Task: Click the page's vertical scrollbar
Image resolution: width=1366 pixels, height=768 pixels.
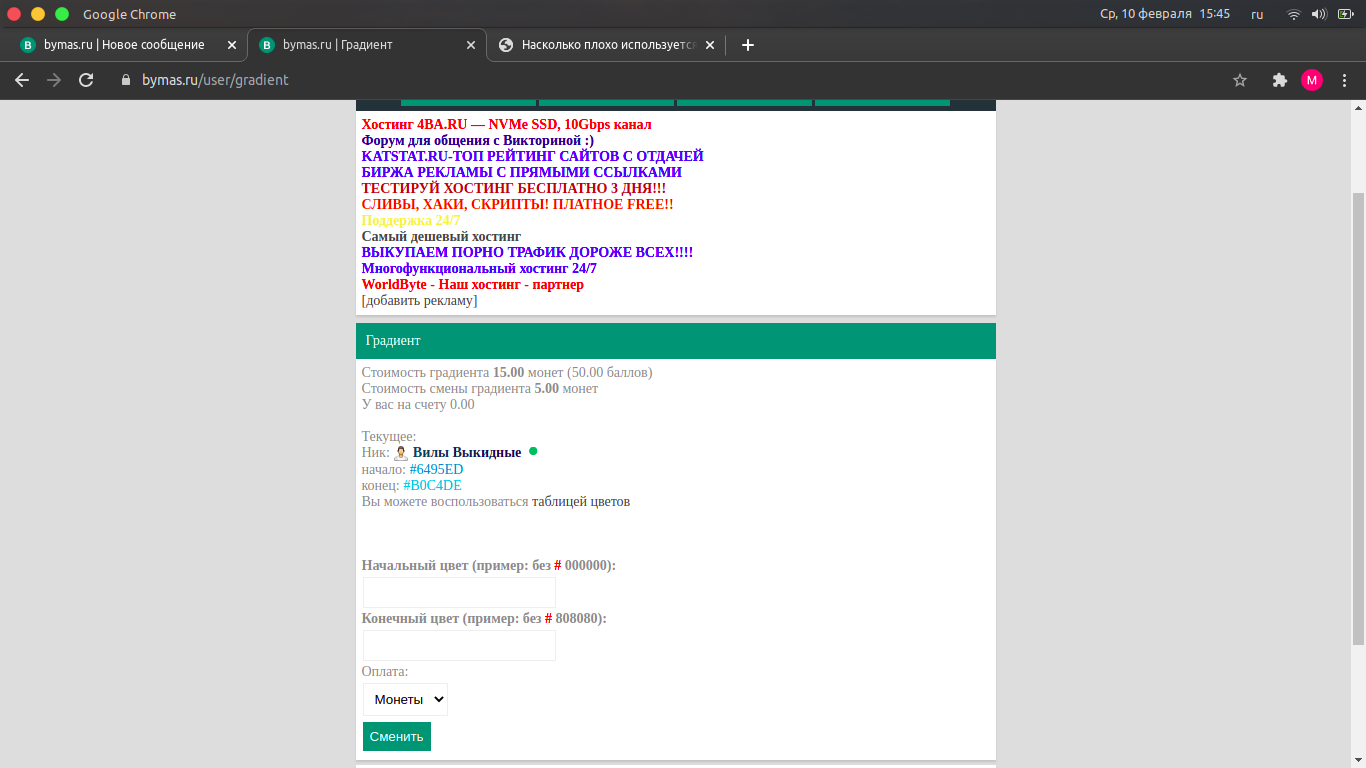Action: (1358, 418)
